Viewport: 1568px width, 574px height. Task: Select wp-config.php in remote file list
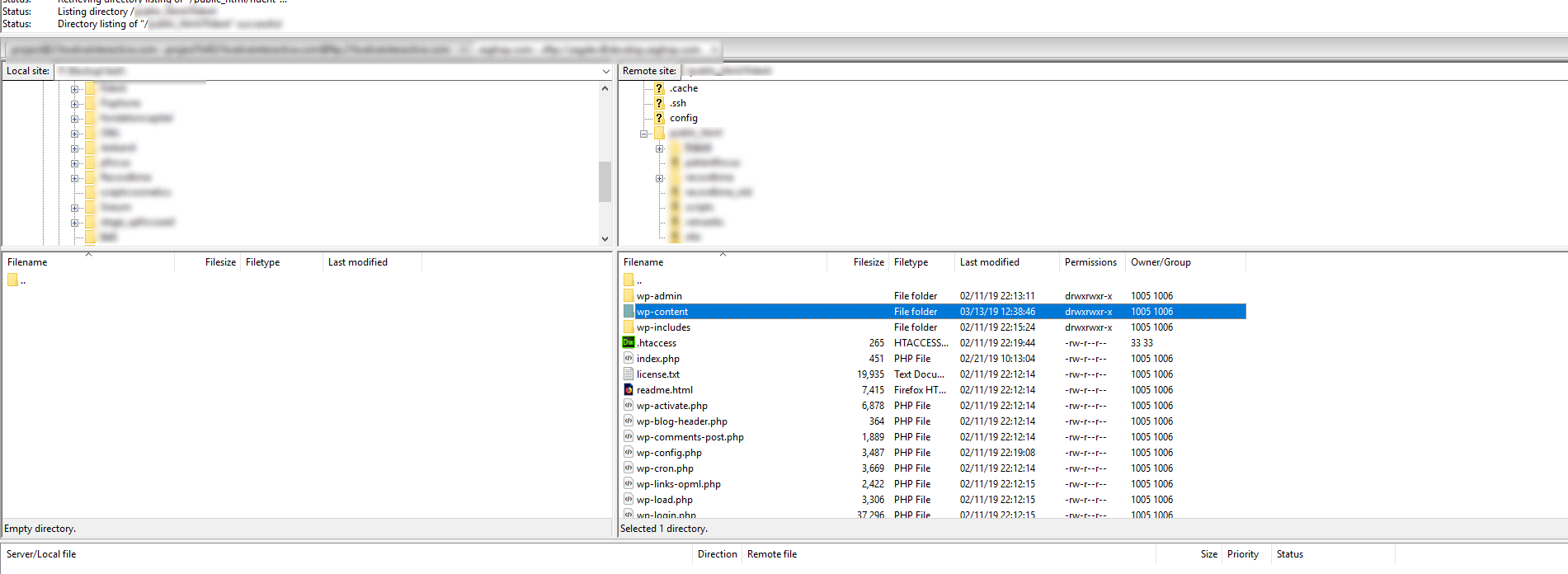(669, 452)
